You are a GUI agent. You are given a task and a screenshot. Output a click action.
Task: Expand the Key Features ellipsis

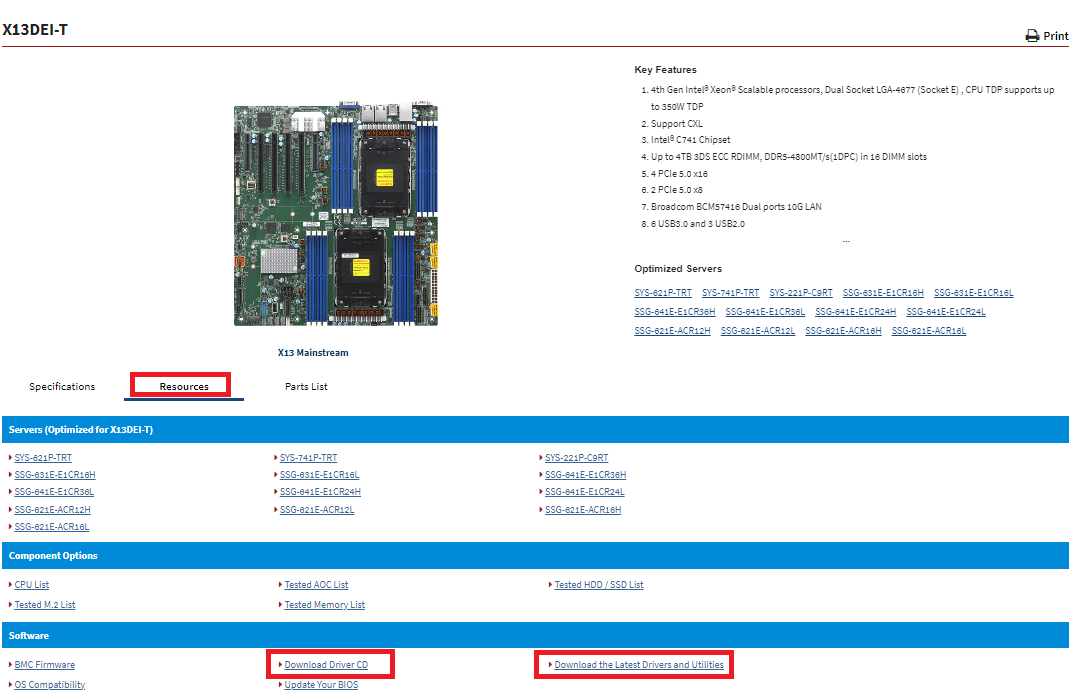[x=846, y=241]
